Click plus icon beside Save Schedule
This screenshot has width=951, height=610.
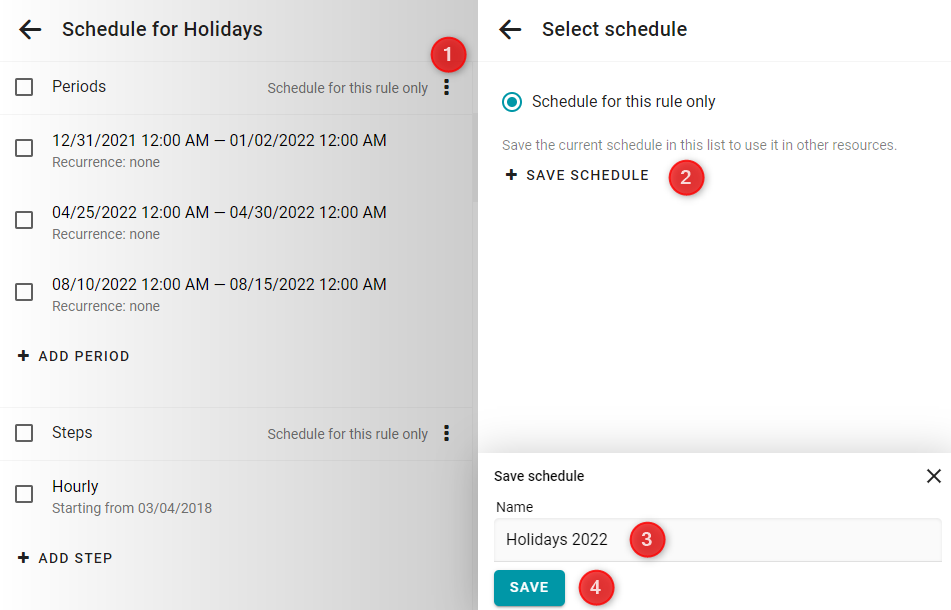click(x=511, y=175)
